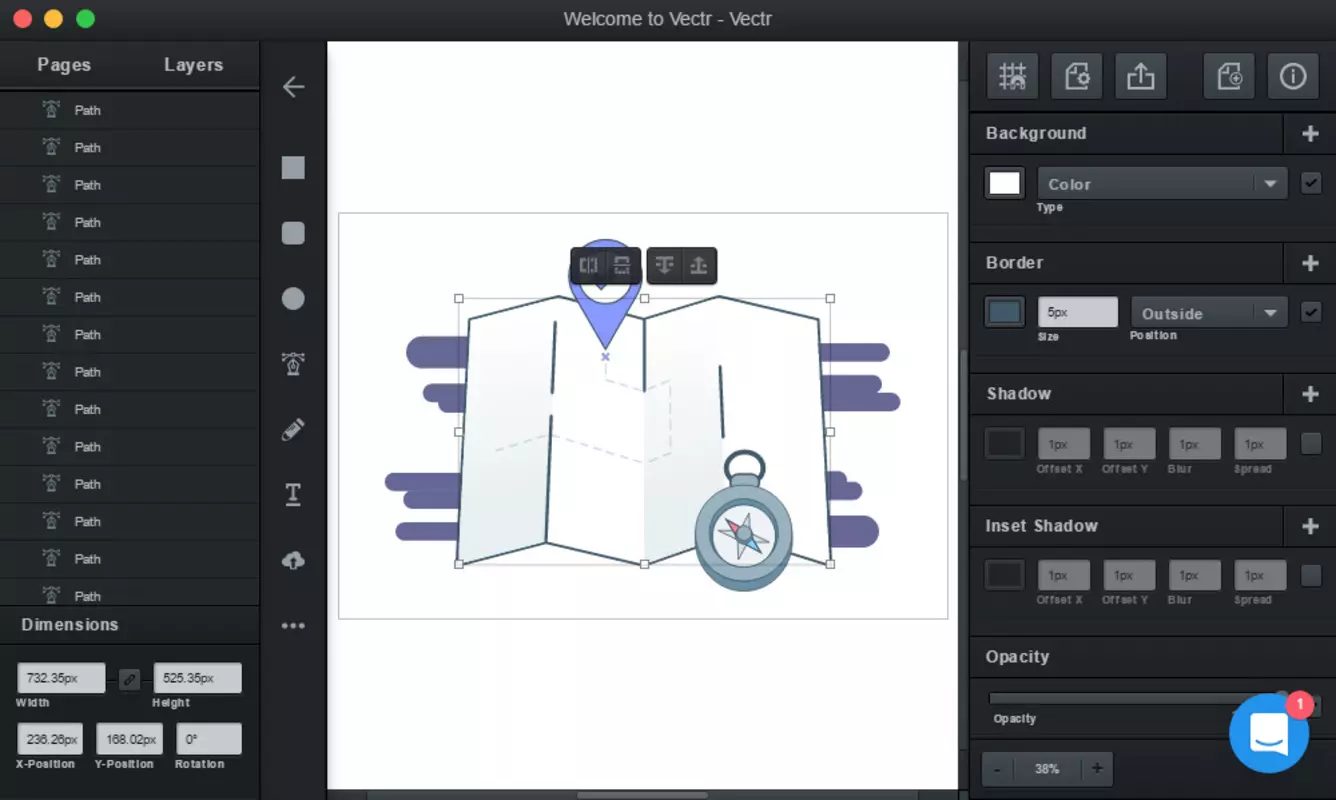
Task: Click the Shadow Blur field
Action: pos(1194,444)
